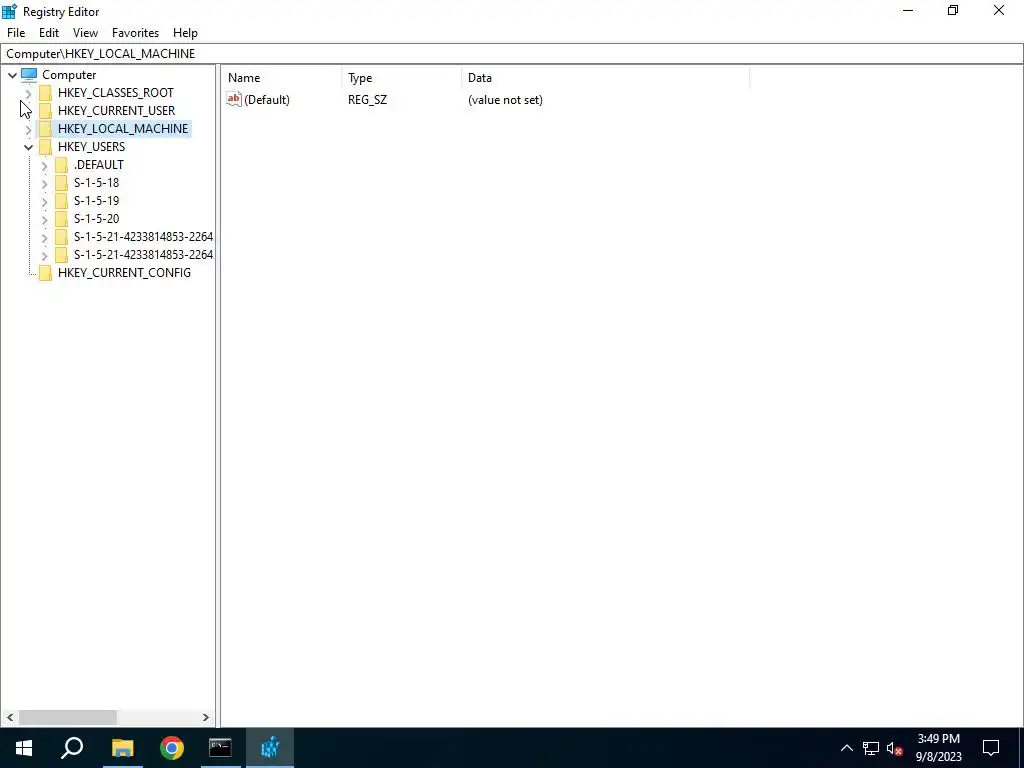Expand the S-1-5-20 subkey
This screenshot has height=768, width=1024.
tap(44, 219)
